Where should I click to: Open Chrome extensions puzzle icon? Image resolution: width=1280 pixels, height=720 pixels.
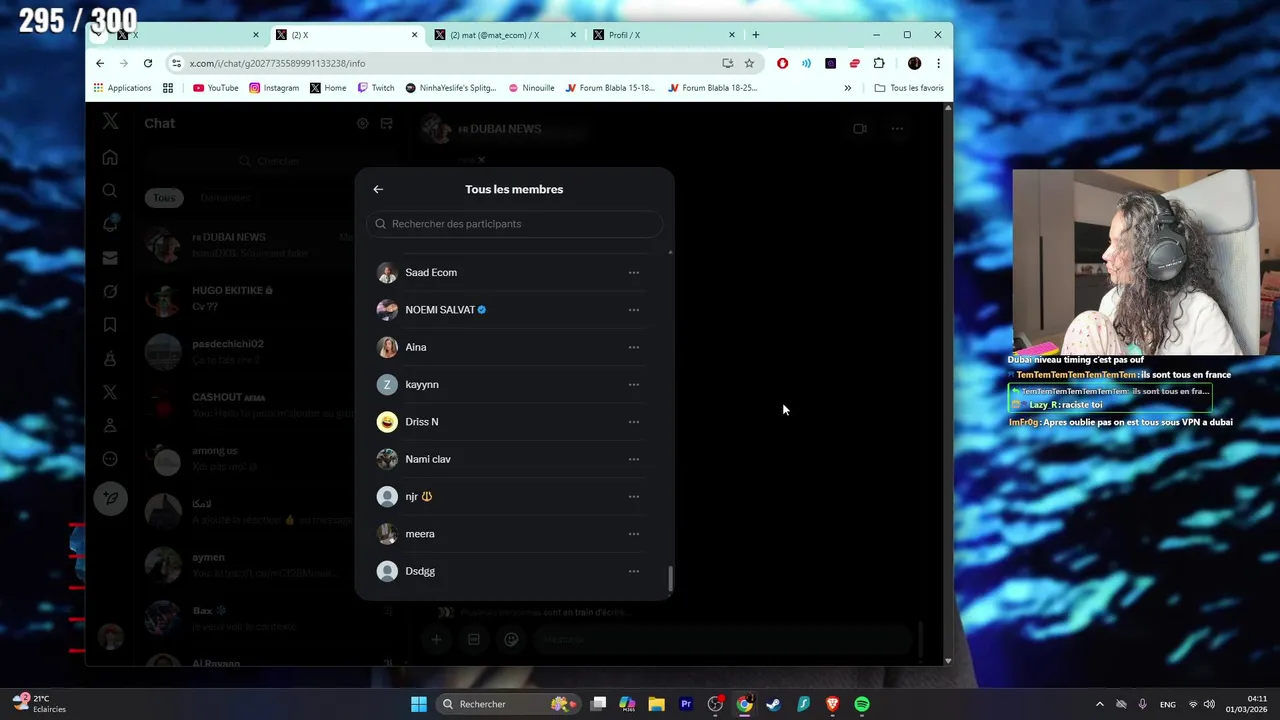[x=879, y=63]
